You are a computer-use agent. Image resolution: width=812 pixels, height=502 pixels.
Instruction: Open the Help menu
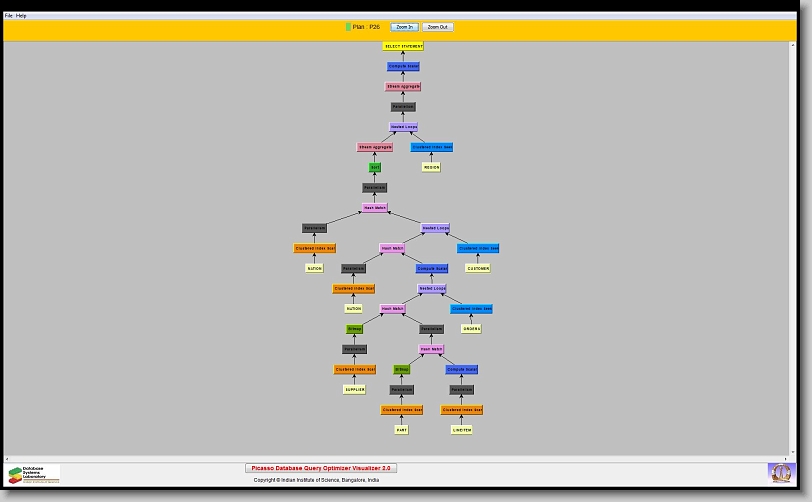click(22, 16)
